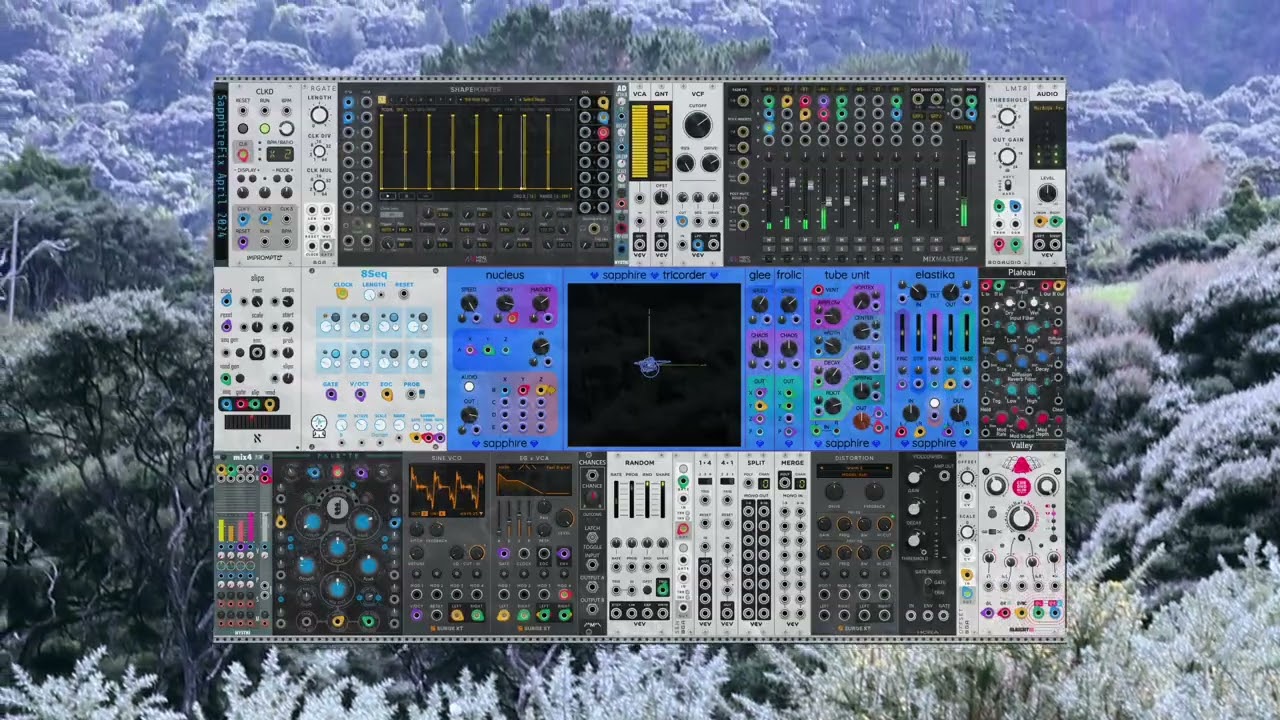Toggle the elastika power button

[935, 403]
